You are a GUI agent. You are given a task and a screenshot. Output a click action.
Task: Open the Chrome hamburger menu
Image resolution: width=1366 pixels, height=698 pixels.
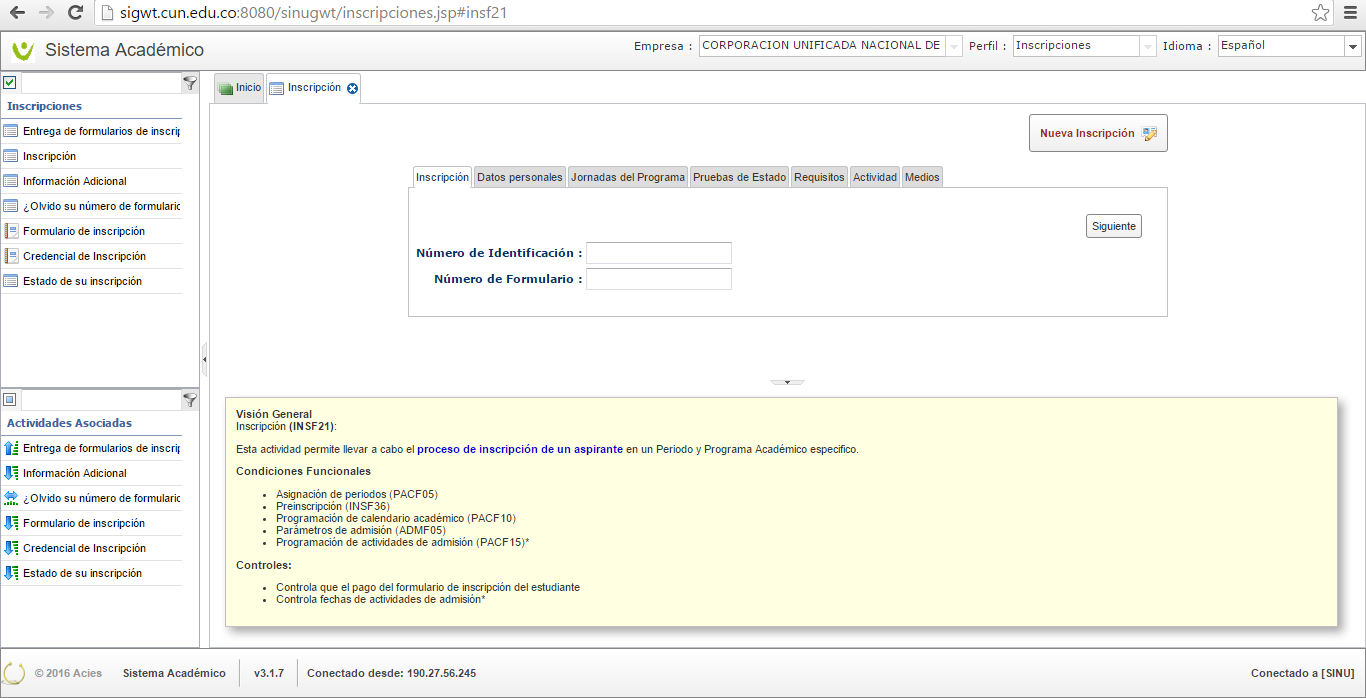pos(1350,13)
